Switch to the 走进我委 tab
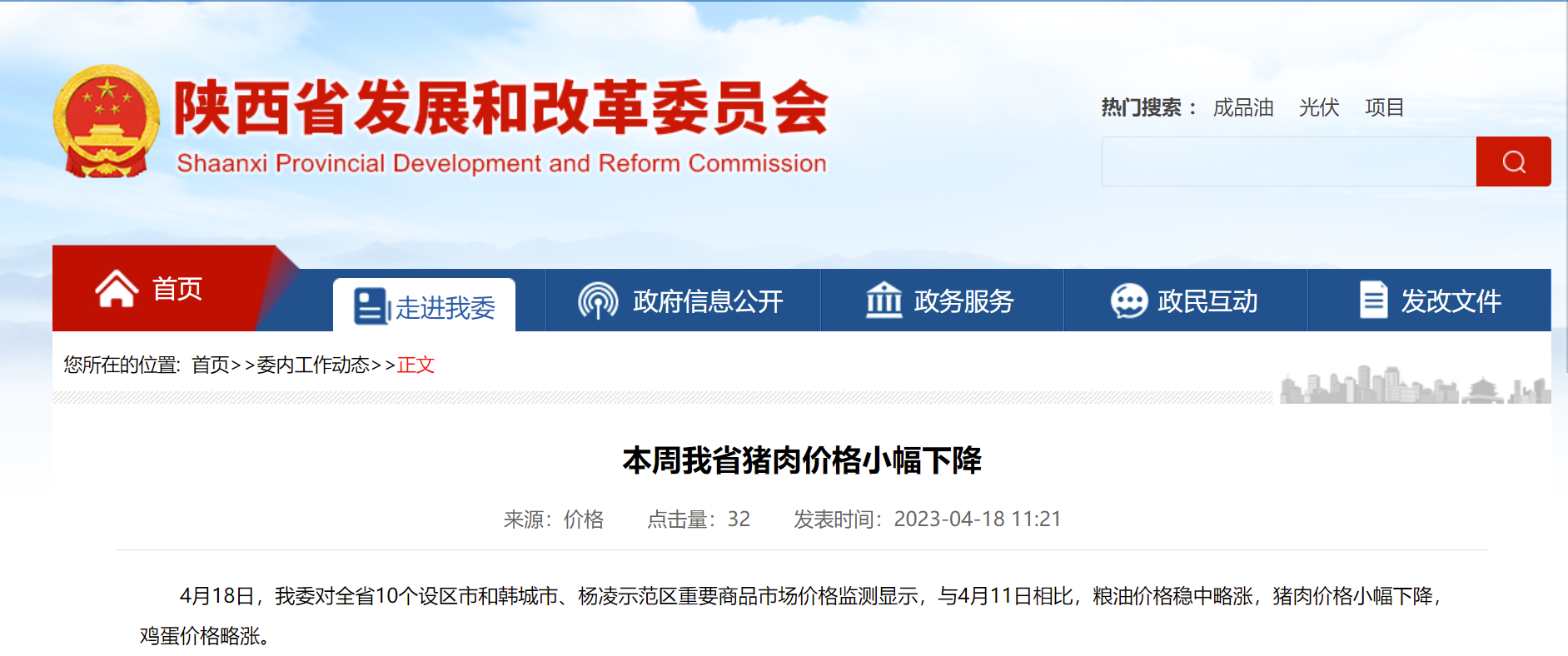The height and width of the screenshot is (656, 1568). point(445,307)
